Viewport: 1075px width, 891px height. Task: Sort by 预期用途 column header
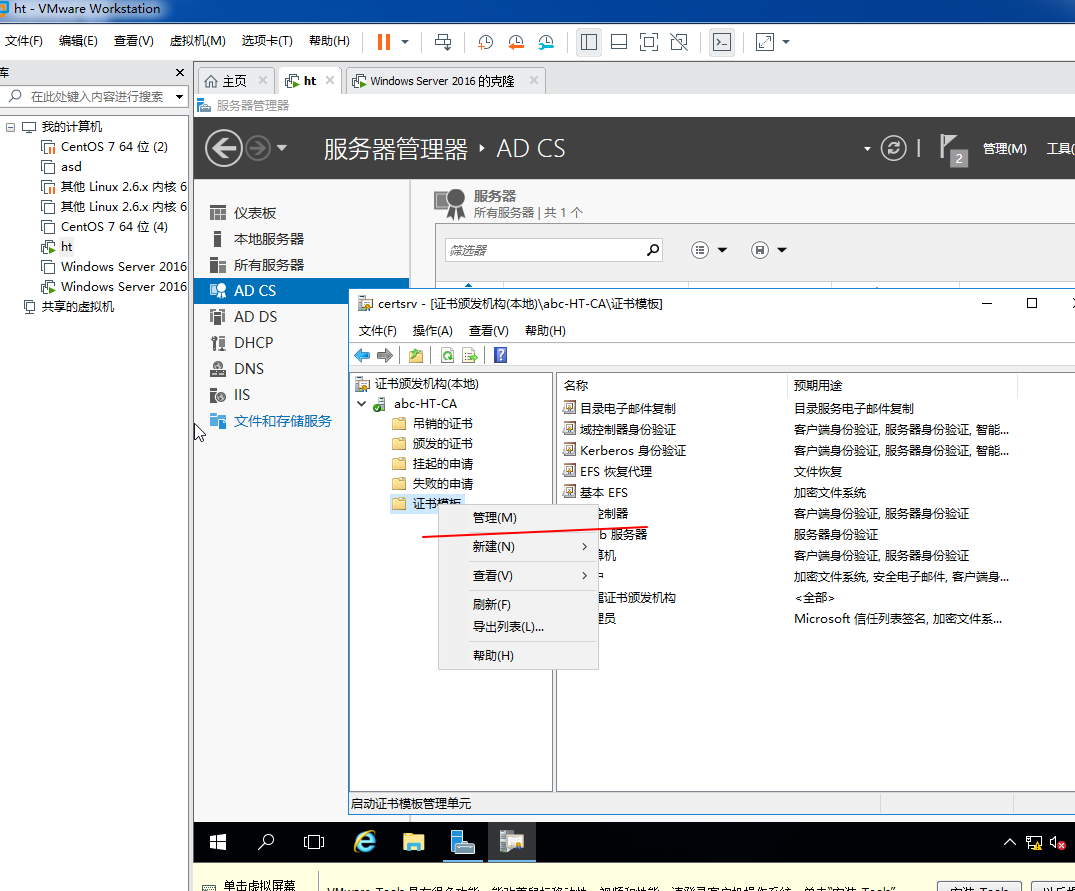[902, 386]
